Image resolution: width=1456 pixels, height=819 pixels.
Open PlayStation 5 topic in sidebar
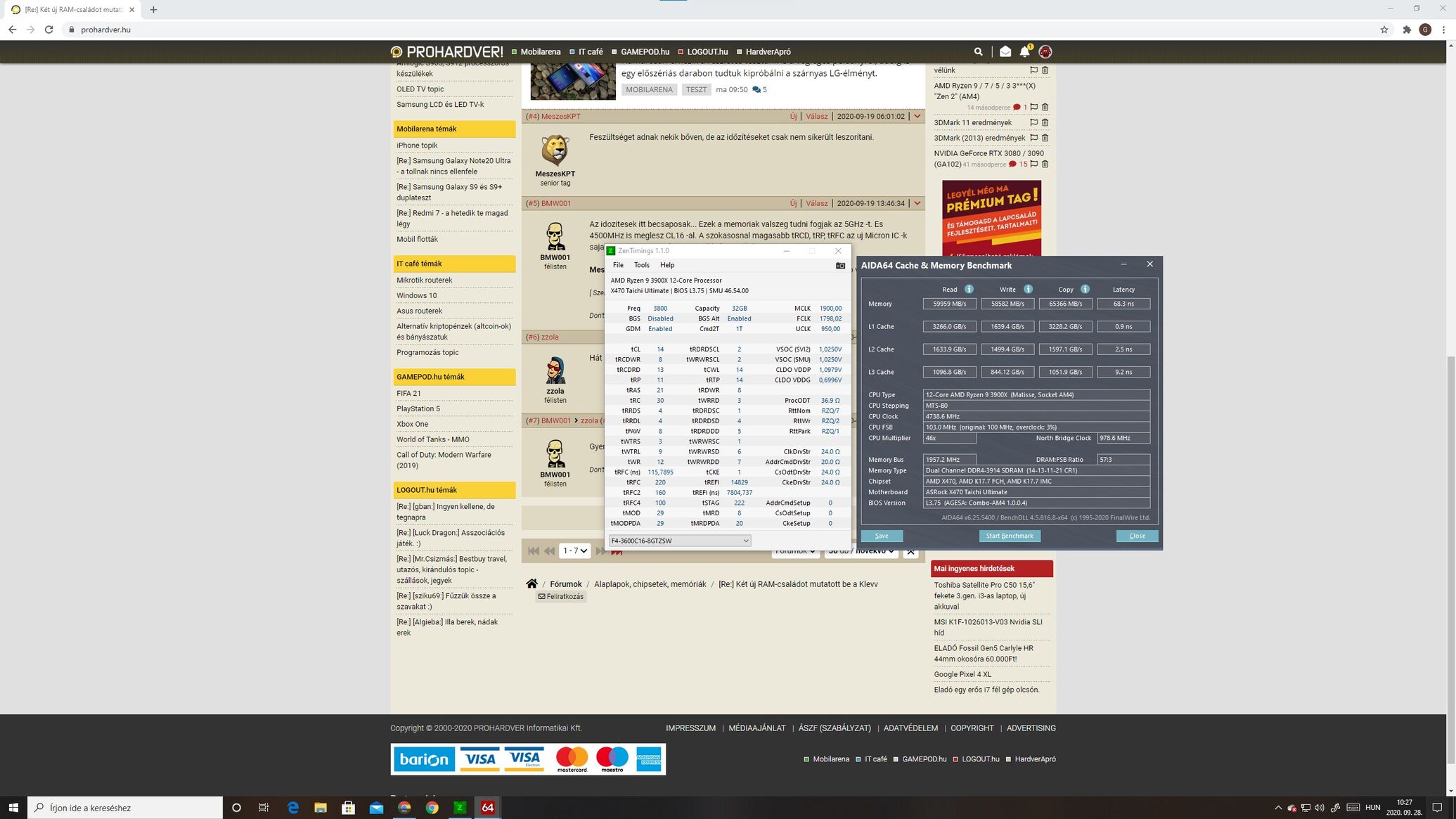click(x=418, y=408)
